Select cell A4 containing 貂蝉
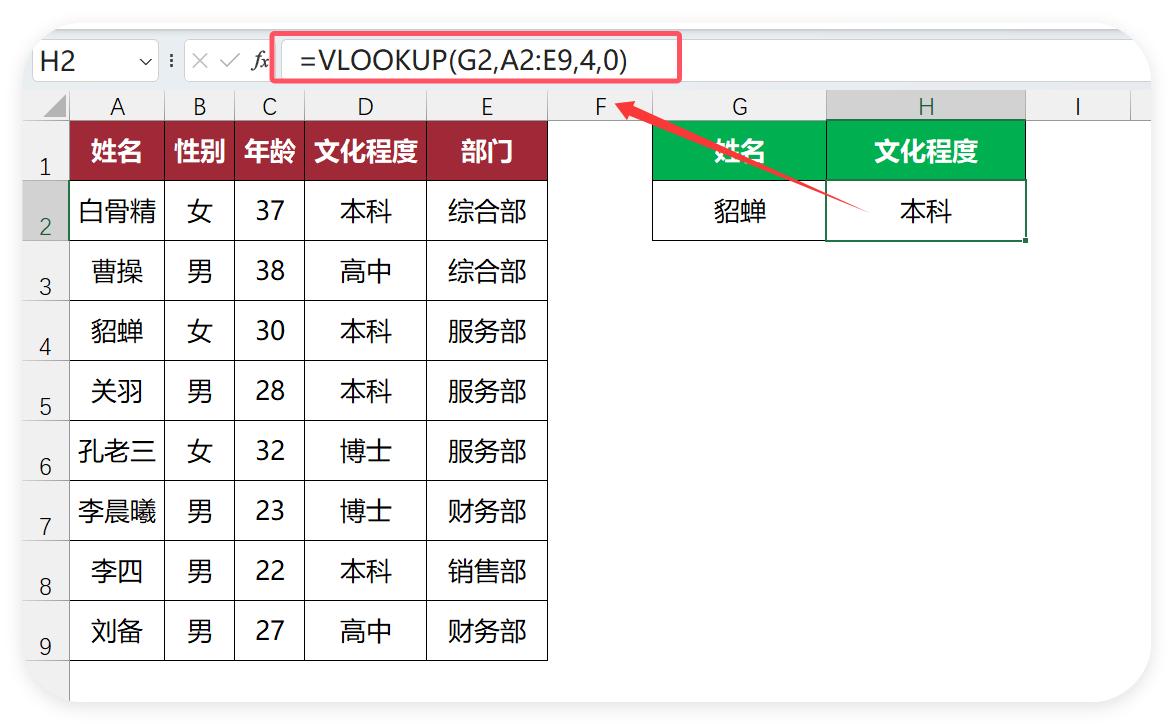 pos(117,331)
